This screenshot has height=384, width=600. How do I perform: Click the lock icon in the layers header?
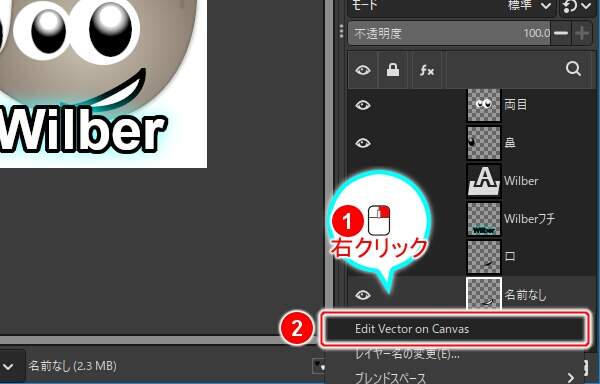[393, 70]
